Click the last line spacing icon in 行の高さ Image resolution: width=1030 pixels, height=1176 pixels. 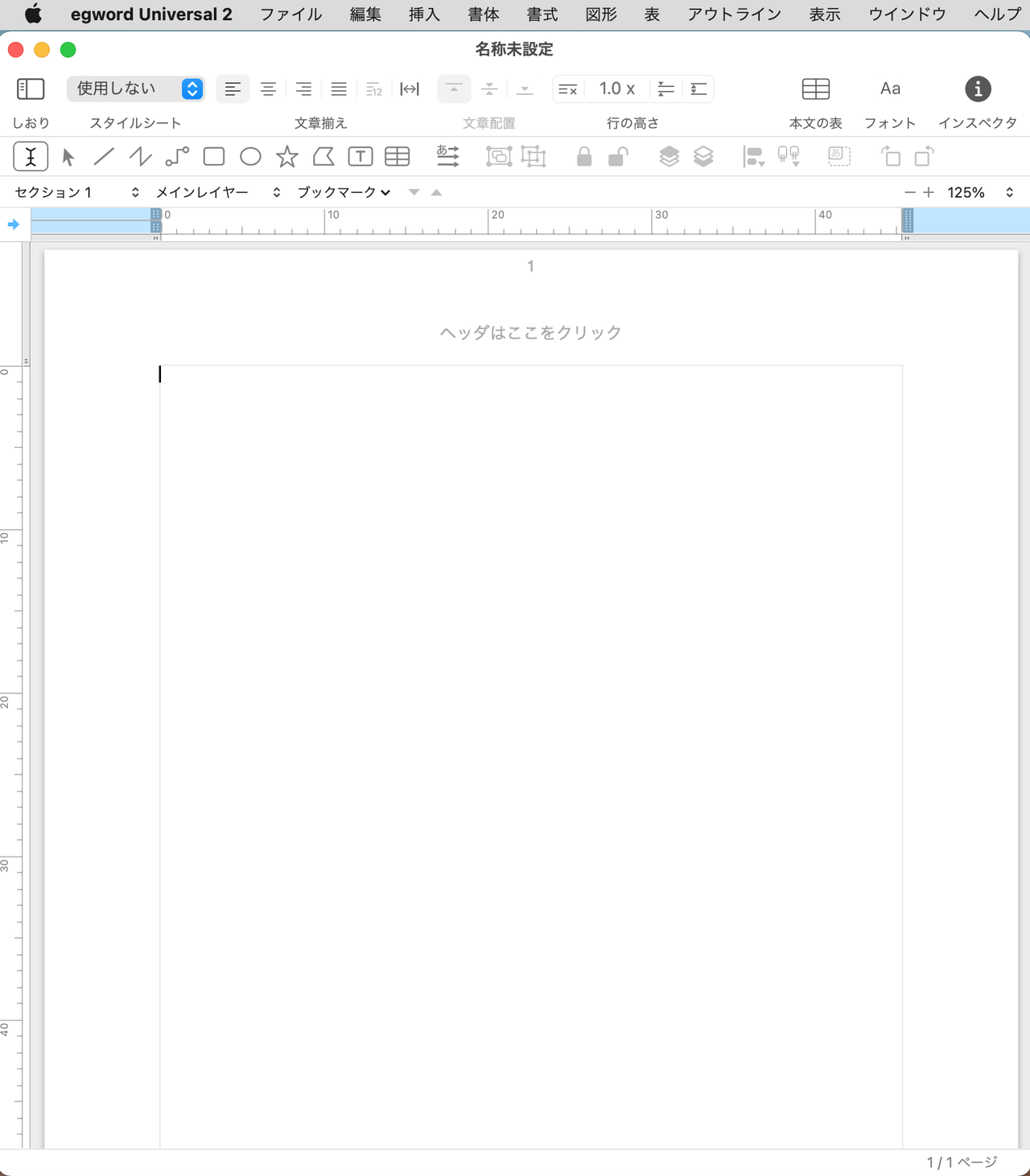coord(698,88)
